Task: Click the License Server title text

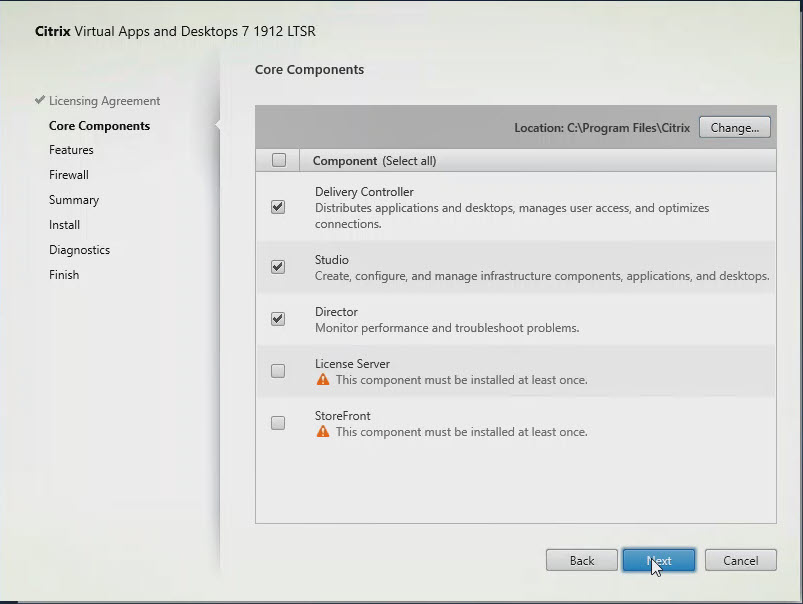Action: [x=352, y=364]
